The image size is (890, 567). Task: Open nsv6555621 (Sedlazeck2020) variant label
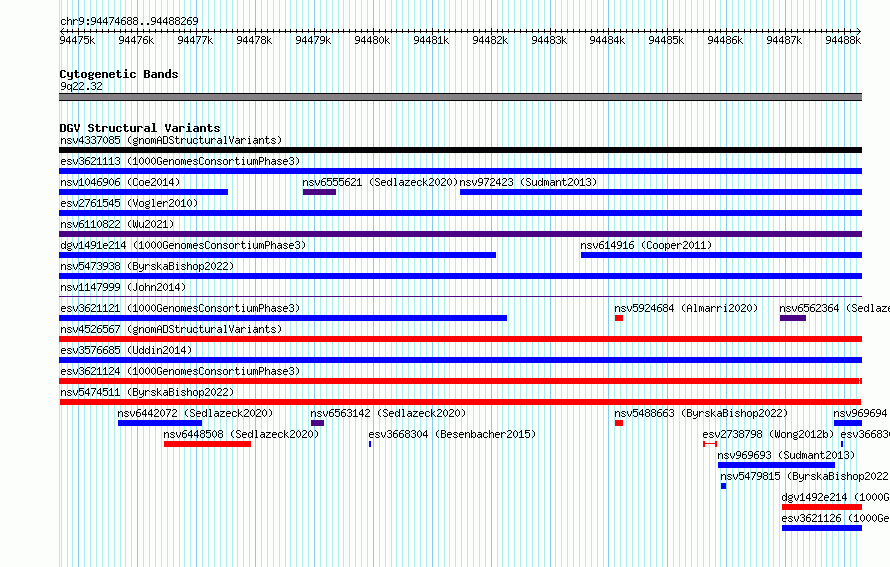[x=380, y=182]
